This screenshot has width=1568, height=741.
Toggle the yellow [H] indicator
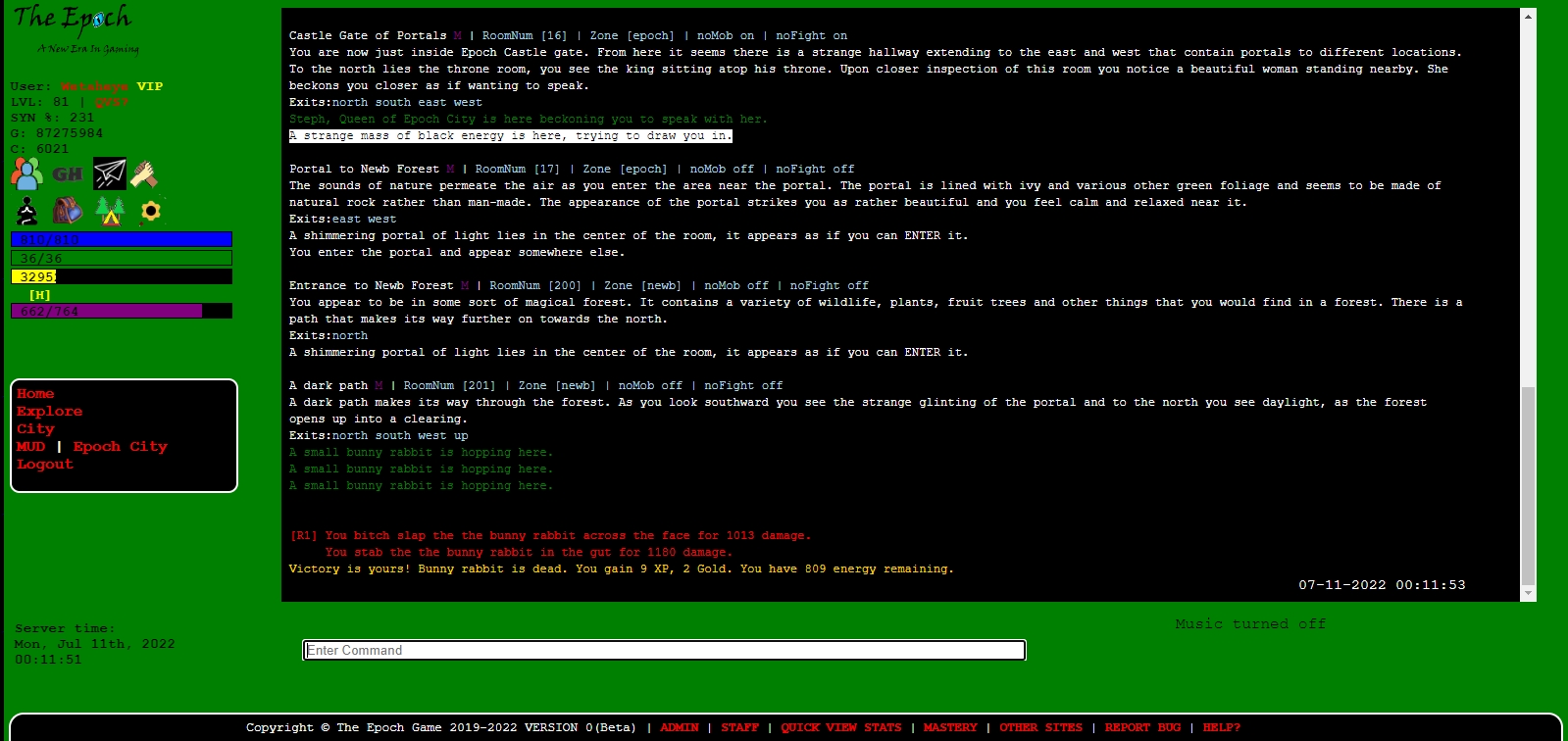pos(39,295)
